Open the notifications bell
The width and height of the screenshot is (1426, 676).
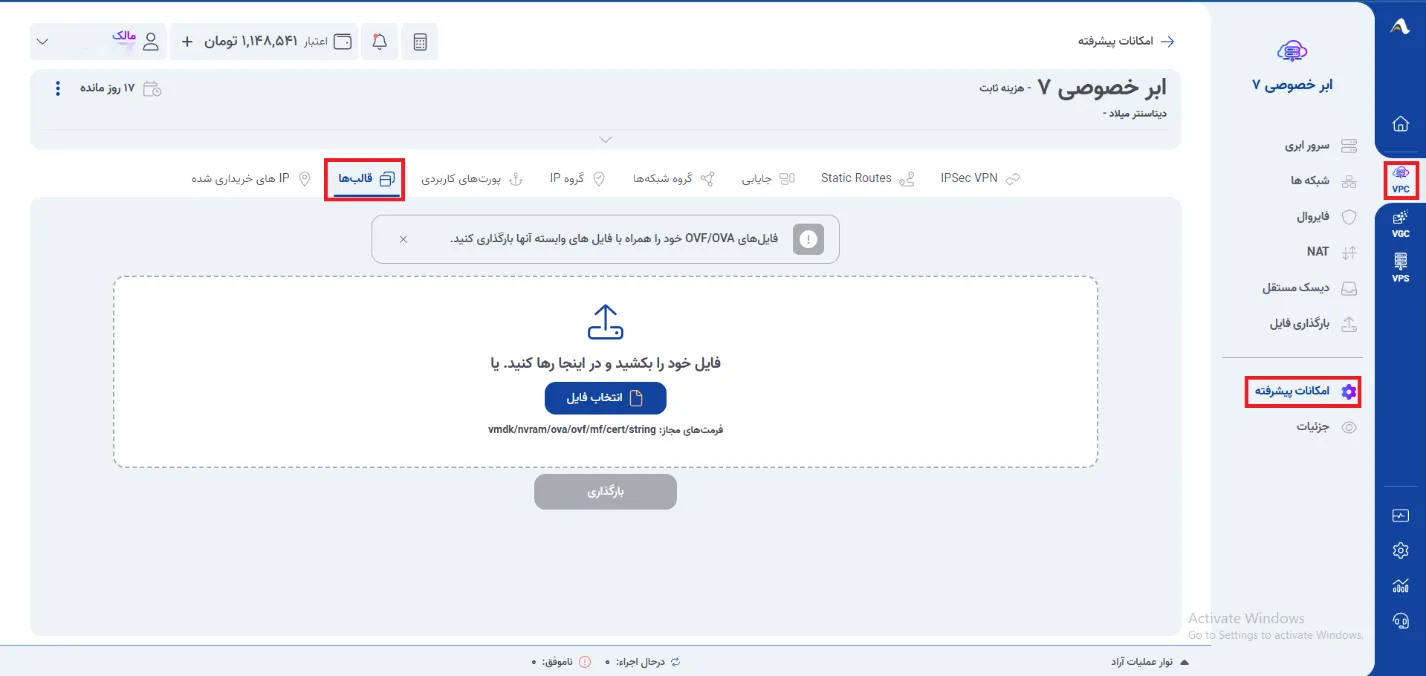tap(380, 42)
